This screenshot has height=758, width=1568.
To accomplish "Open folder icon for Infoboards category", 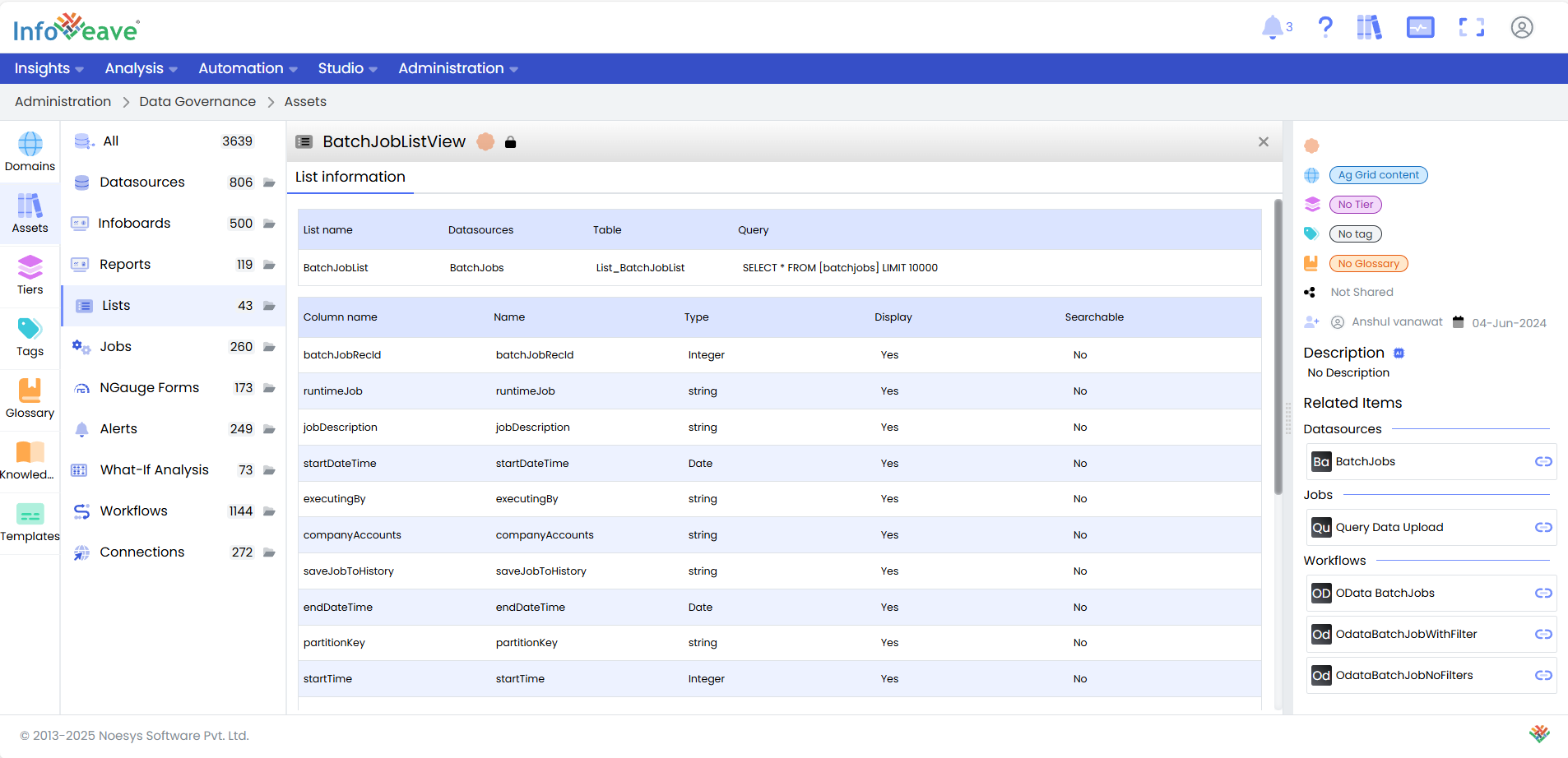I will 269,224.
